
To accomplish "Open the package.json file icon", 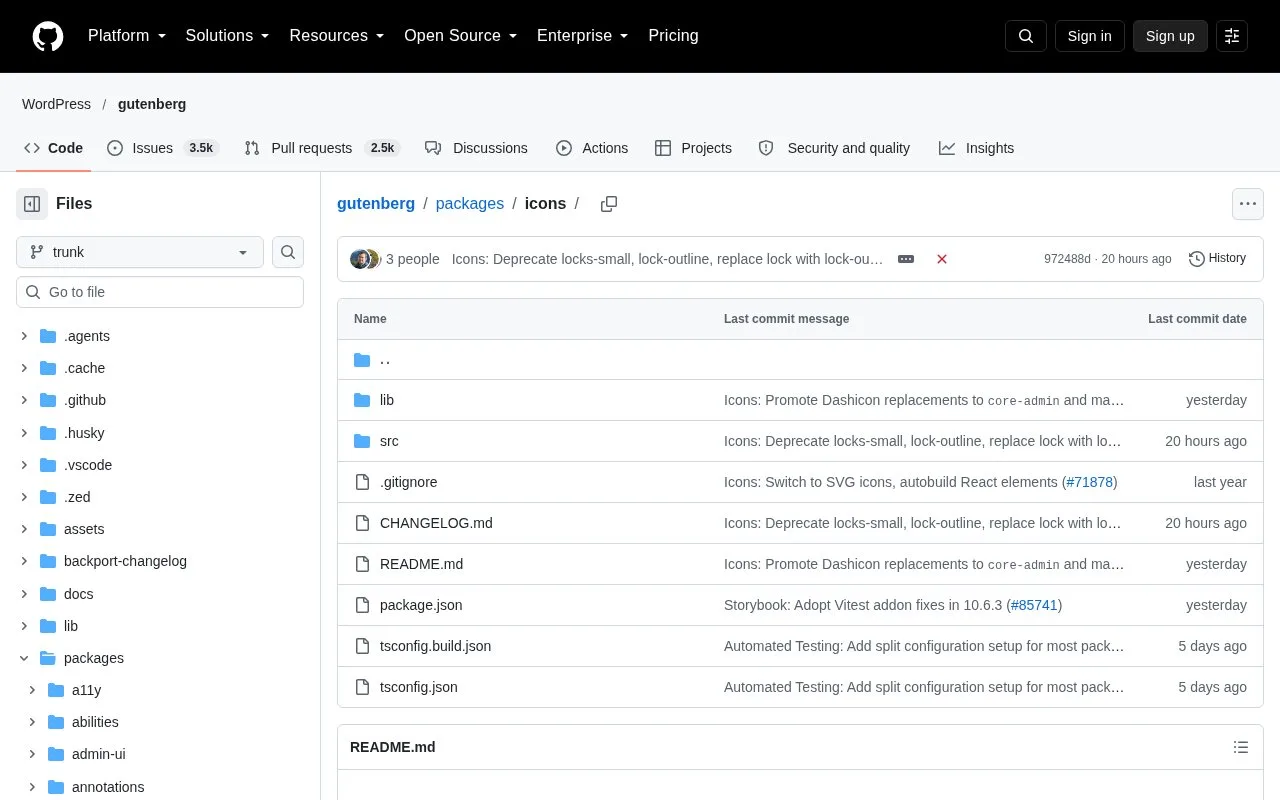I will coord(362,605).
